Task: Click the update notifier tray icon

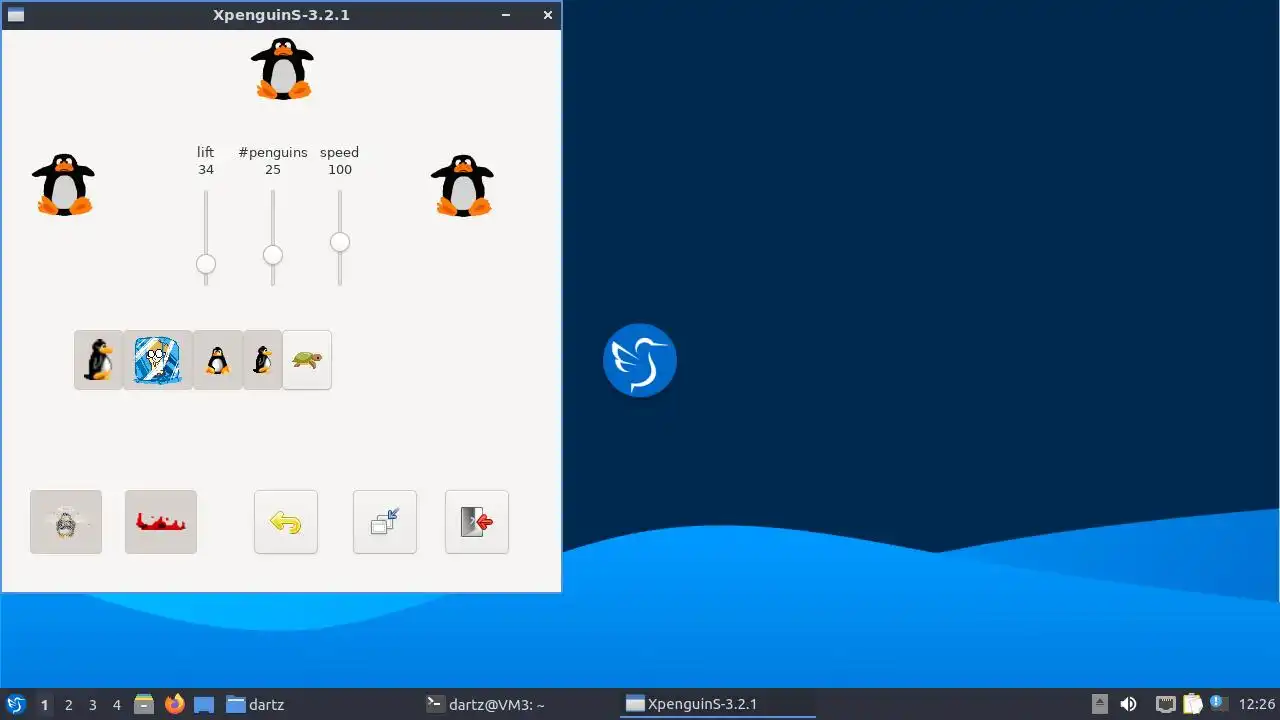Action: (1218, 703)
